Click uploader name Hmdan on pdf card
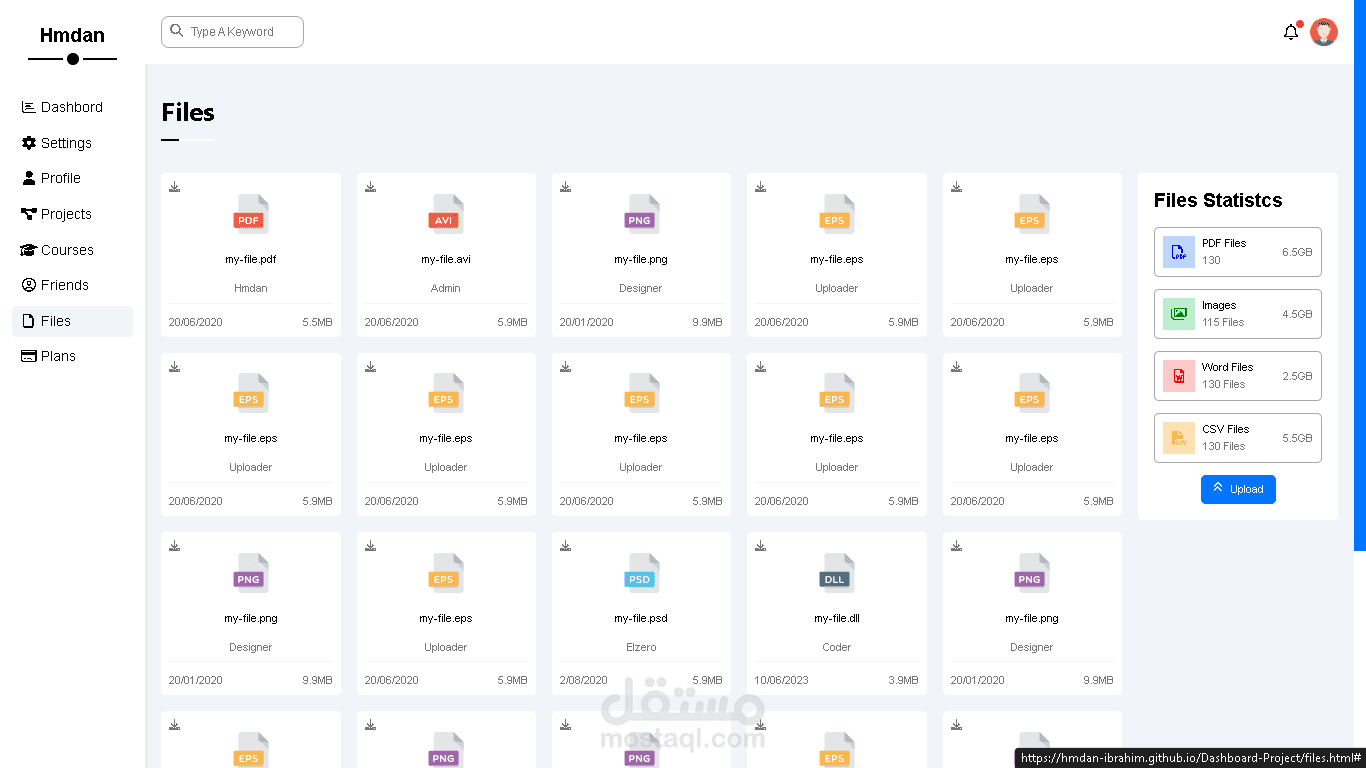The width and height of the screenshot is (1366, 768). point(250,288)
